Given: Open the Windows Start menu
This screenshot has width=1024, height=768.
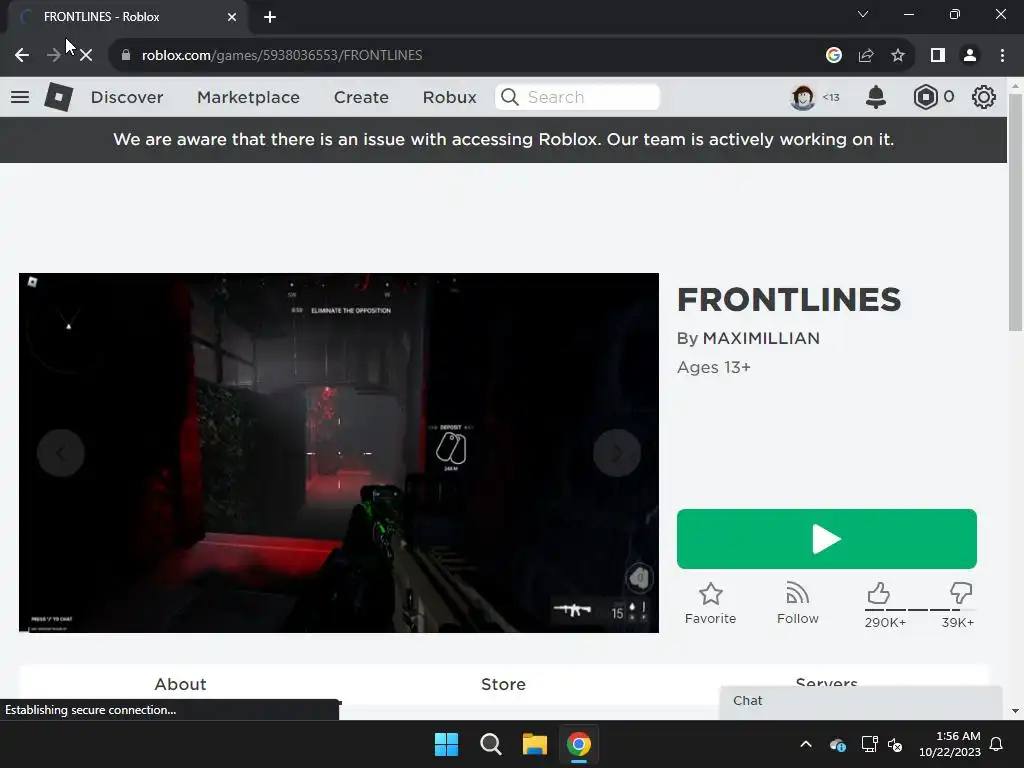Looking at the screenshot, I should 447,744.
